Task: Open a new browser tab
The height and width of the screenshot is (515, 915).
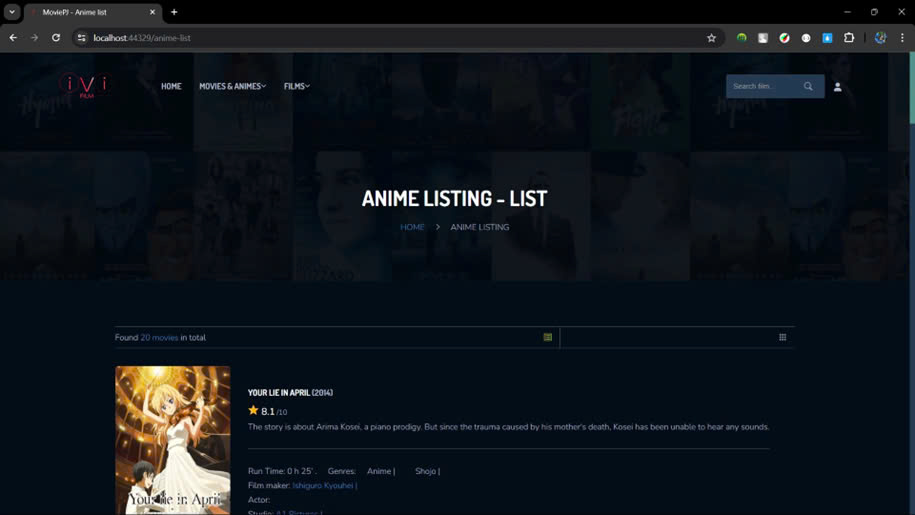Action: pos(174,12)
